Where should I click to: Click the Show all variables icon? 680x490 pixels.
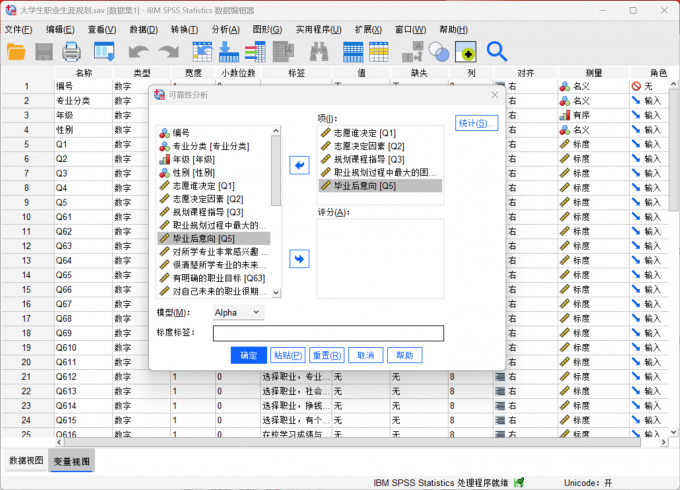tap(466, 52)
